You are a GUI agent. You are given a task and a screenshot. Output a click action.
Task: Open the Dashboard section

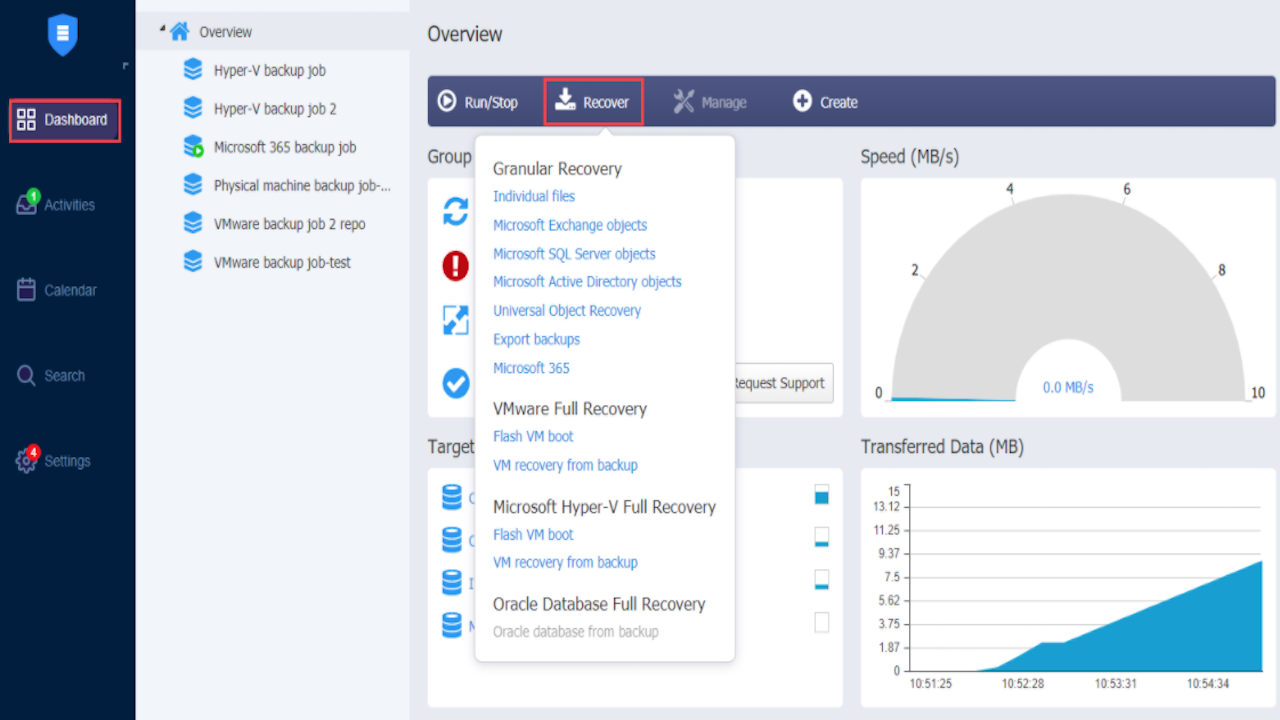click(65, 120)
